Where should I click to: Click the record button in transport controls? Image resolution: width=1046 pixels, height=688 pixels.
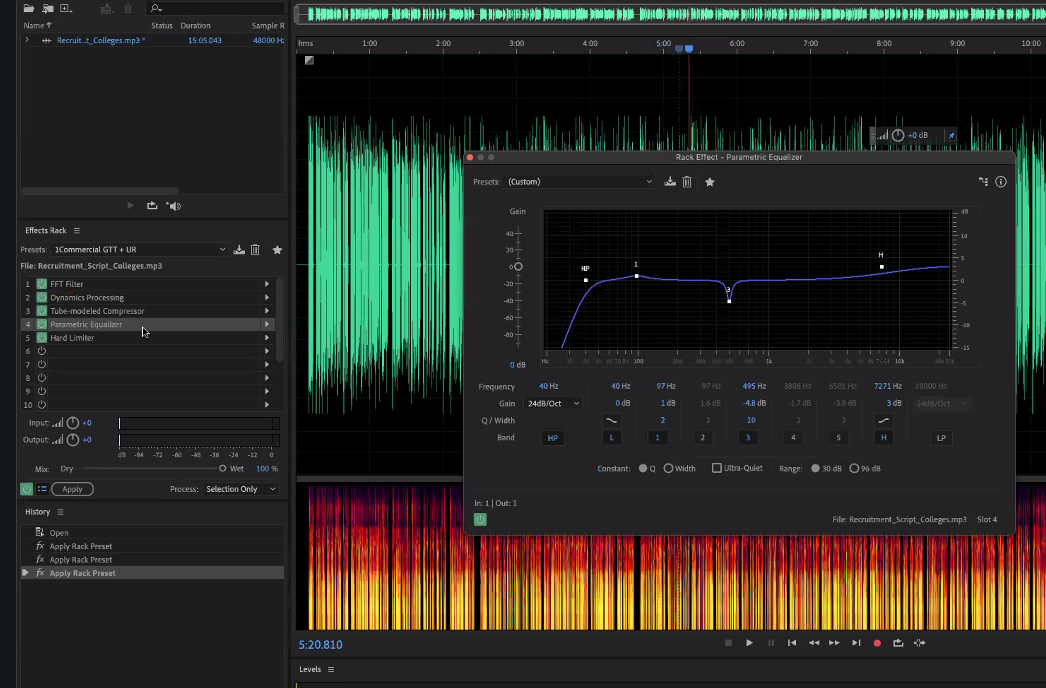coord(877,643)
